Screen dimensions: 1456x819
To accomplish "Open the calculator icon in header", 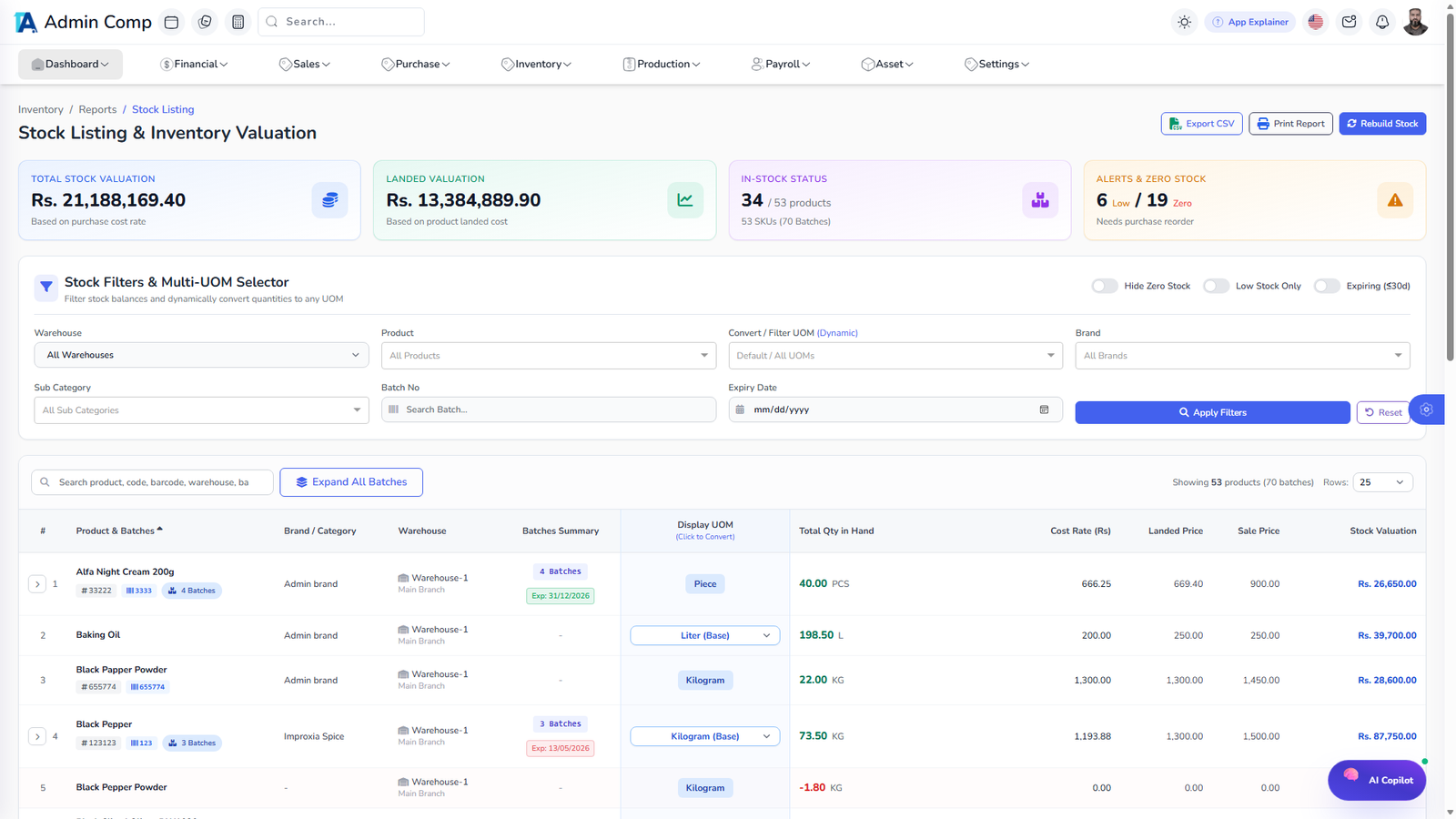I will 238,22.
